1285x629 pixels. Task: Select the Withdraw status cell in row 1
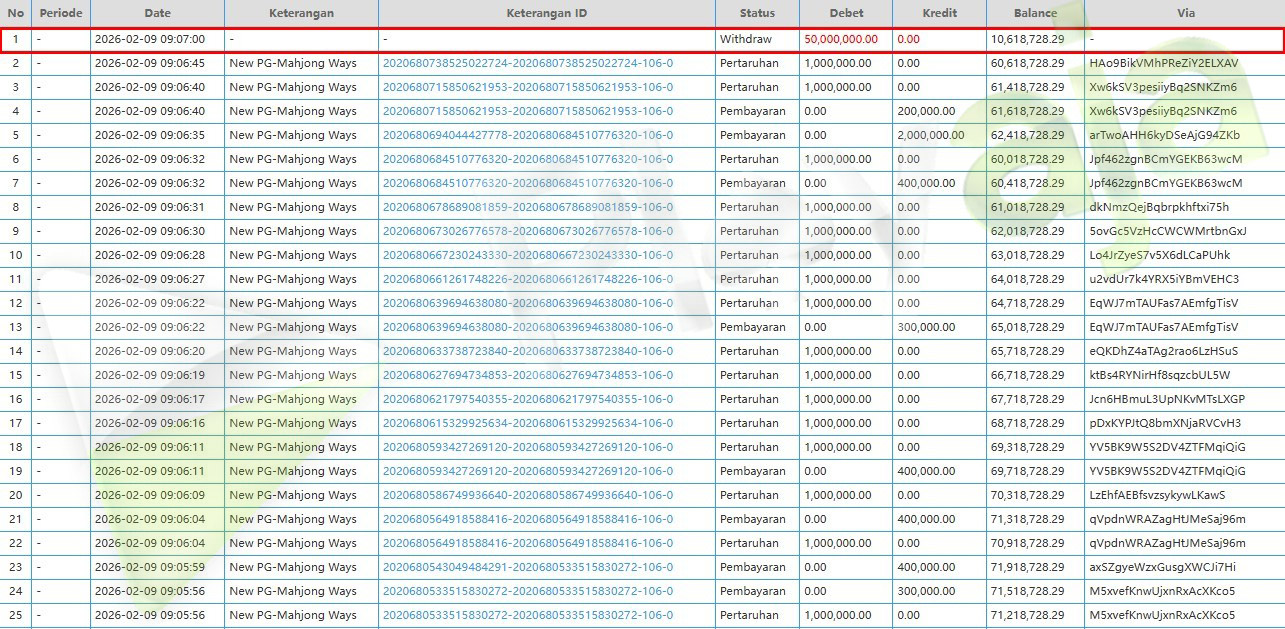[x=745, y=39]
